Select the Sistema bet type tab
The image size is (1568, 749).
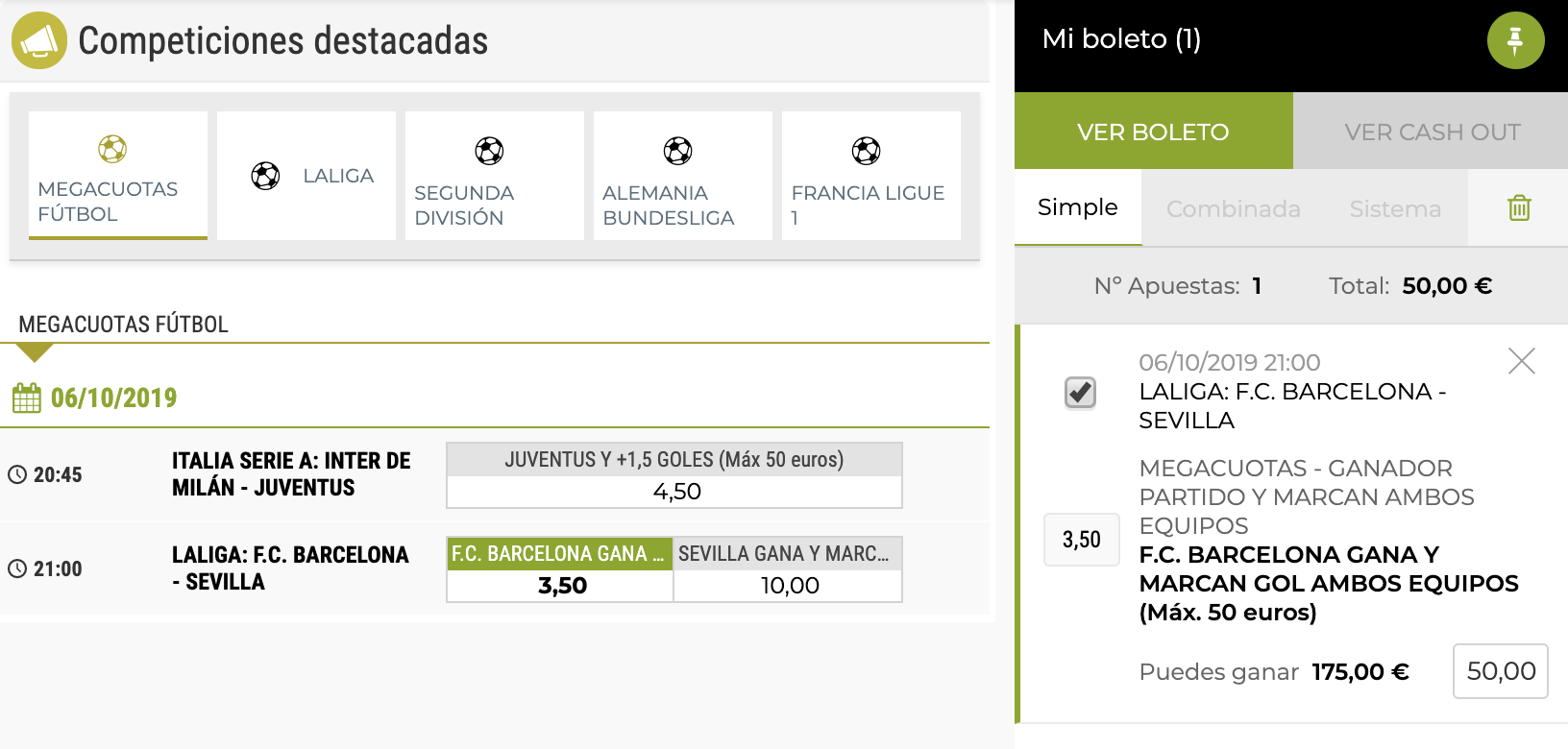[1394, 208]
